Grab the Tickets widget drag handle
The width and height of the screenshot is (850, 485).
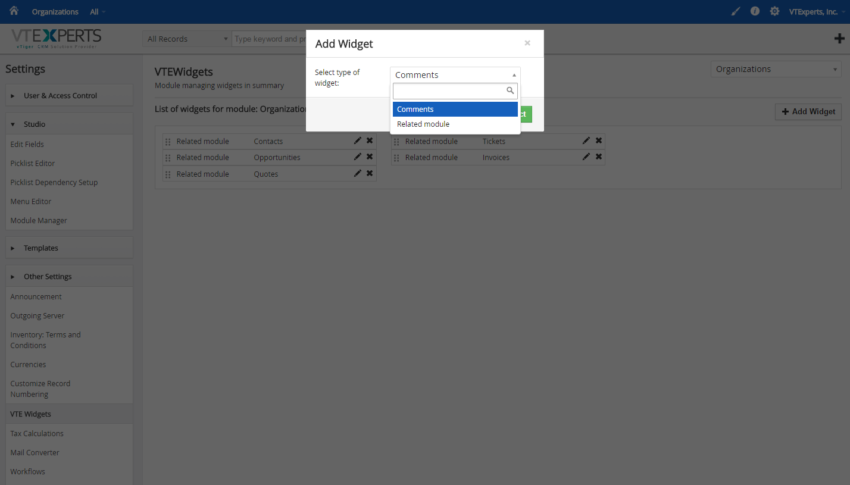[397, 141]
